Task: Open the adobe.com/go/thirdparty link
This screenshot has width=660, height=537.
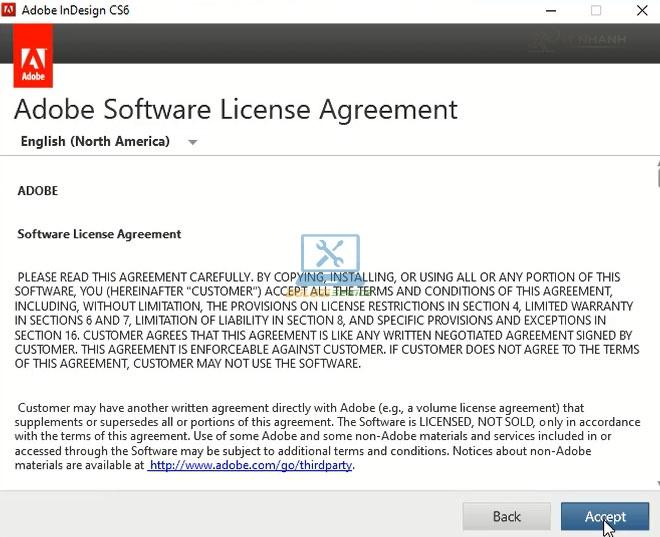Action: pyautogui.click(x=250, y=465)
